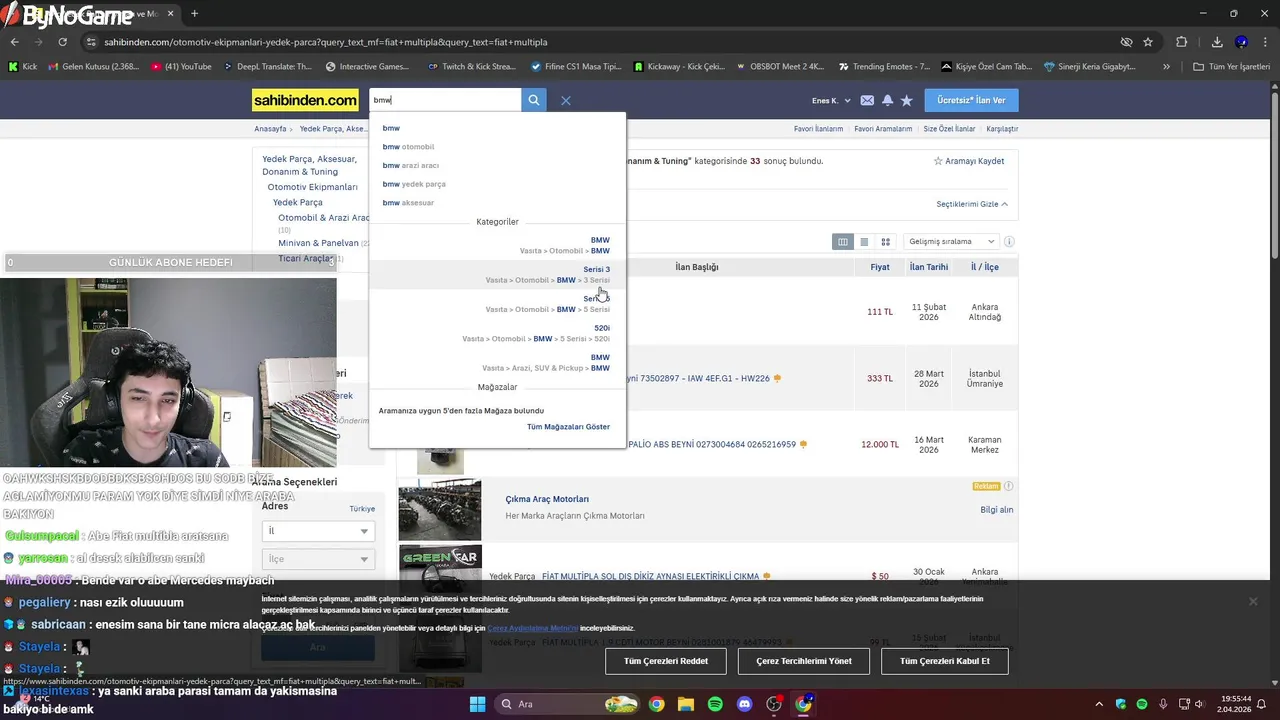Go back using the browser back arrow

coord(14,42)
